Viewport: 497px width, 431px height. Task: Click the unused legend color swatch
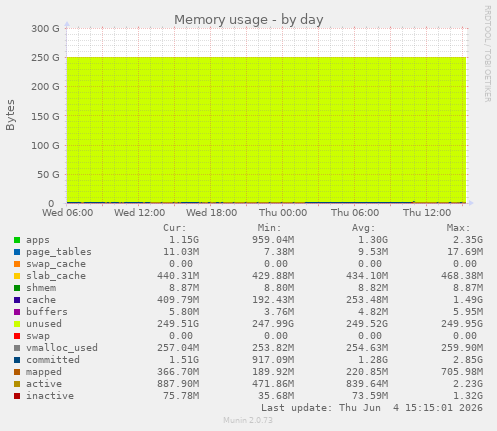click(17, 324)
